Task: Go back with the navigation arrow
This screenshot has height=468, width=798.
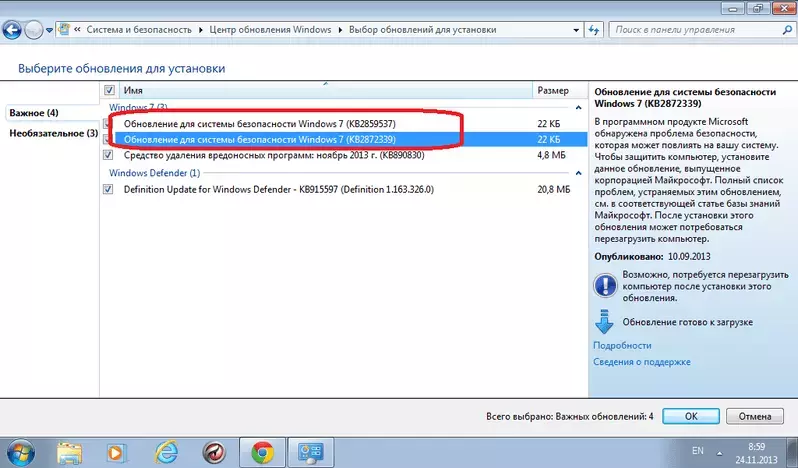Action: pyautogui.click(x=12, y=30)
